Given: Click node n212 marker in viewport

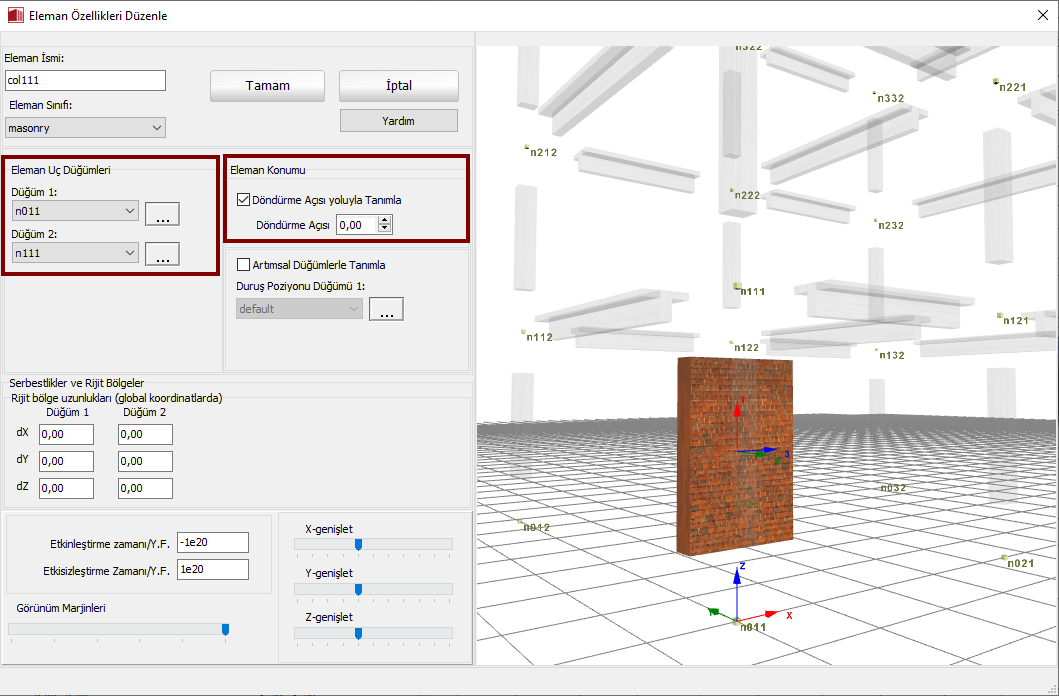Looking at the screenshot, I should (x=528, y=149).
